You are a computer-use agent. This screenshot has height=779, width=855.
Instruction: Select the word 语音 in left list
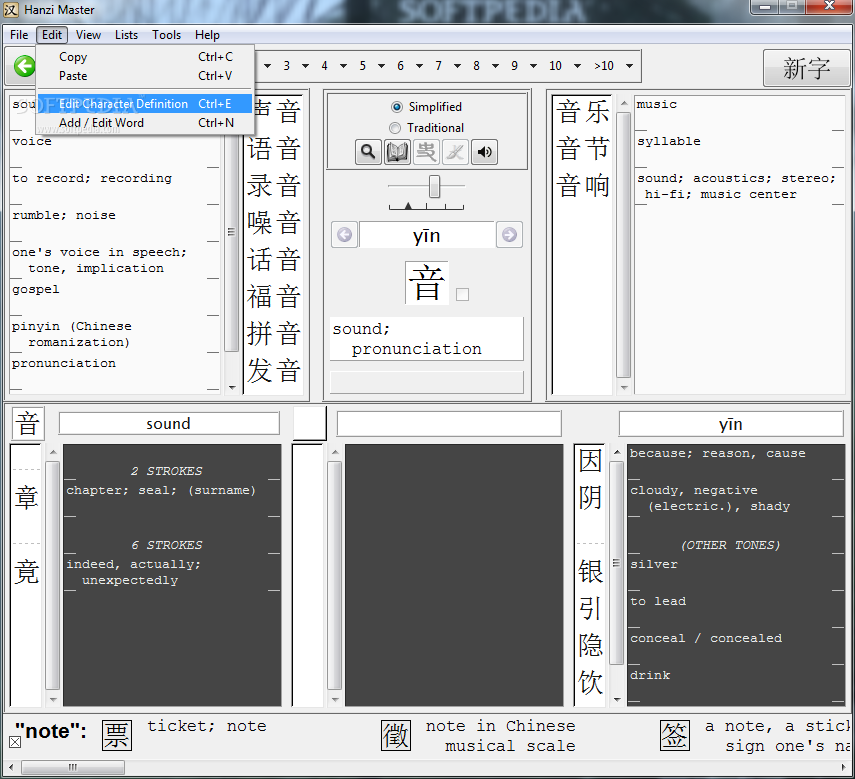274,149
